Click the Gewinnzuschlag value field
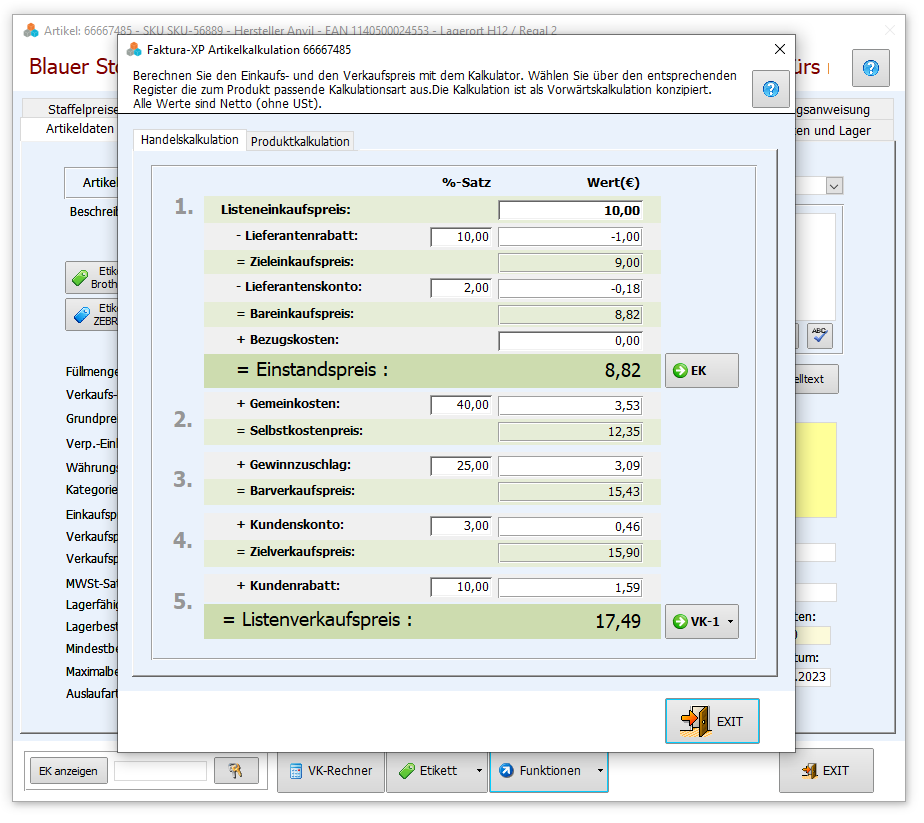 coord(570,465)
